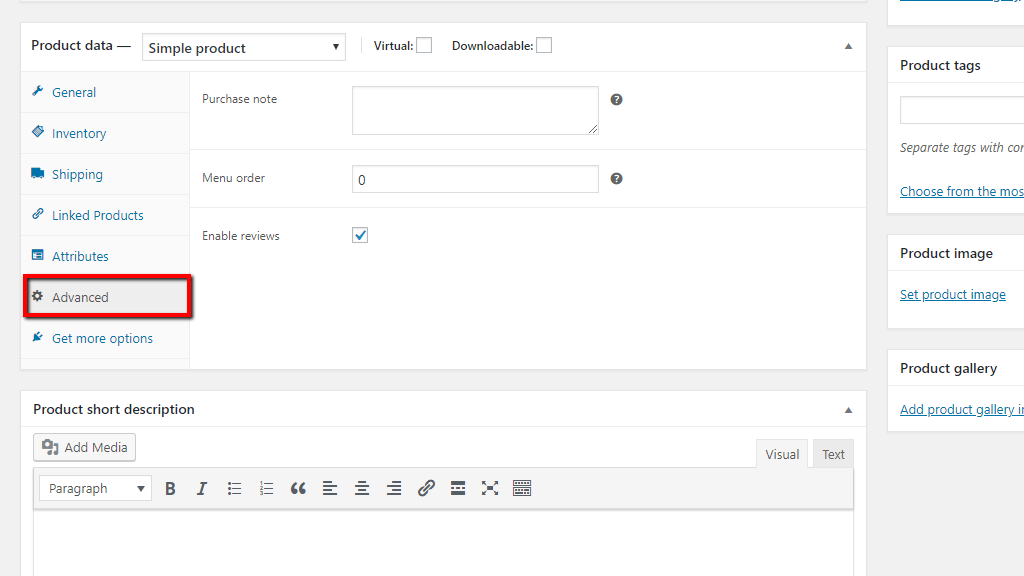
Task: Insert a bulleted list
Action: (234, 488)
